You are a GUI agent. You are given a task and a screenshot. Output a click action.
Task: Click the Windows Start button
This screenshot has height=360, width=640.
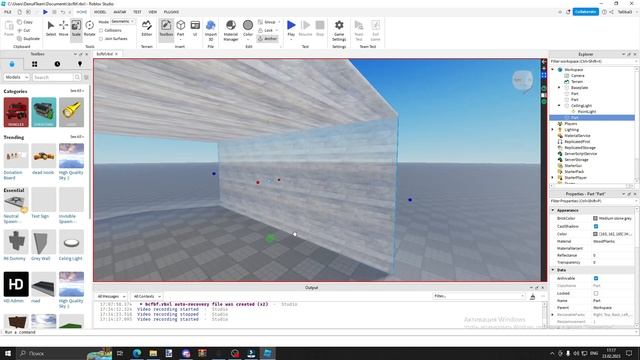[x=8, y=353]
